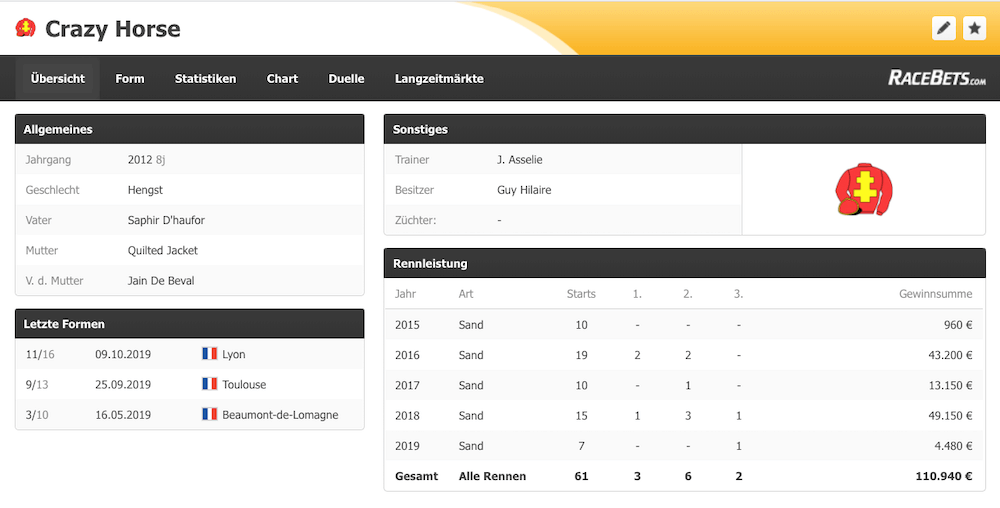Click owner name Guy Hilaire
Screen dimensions: 1000x508
tap(524, 190)
